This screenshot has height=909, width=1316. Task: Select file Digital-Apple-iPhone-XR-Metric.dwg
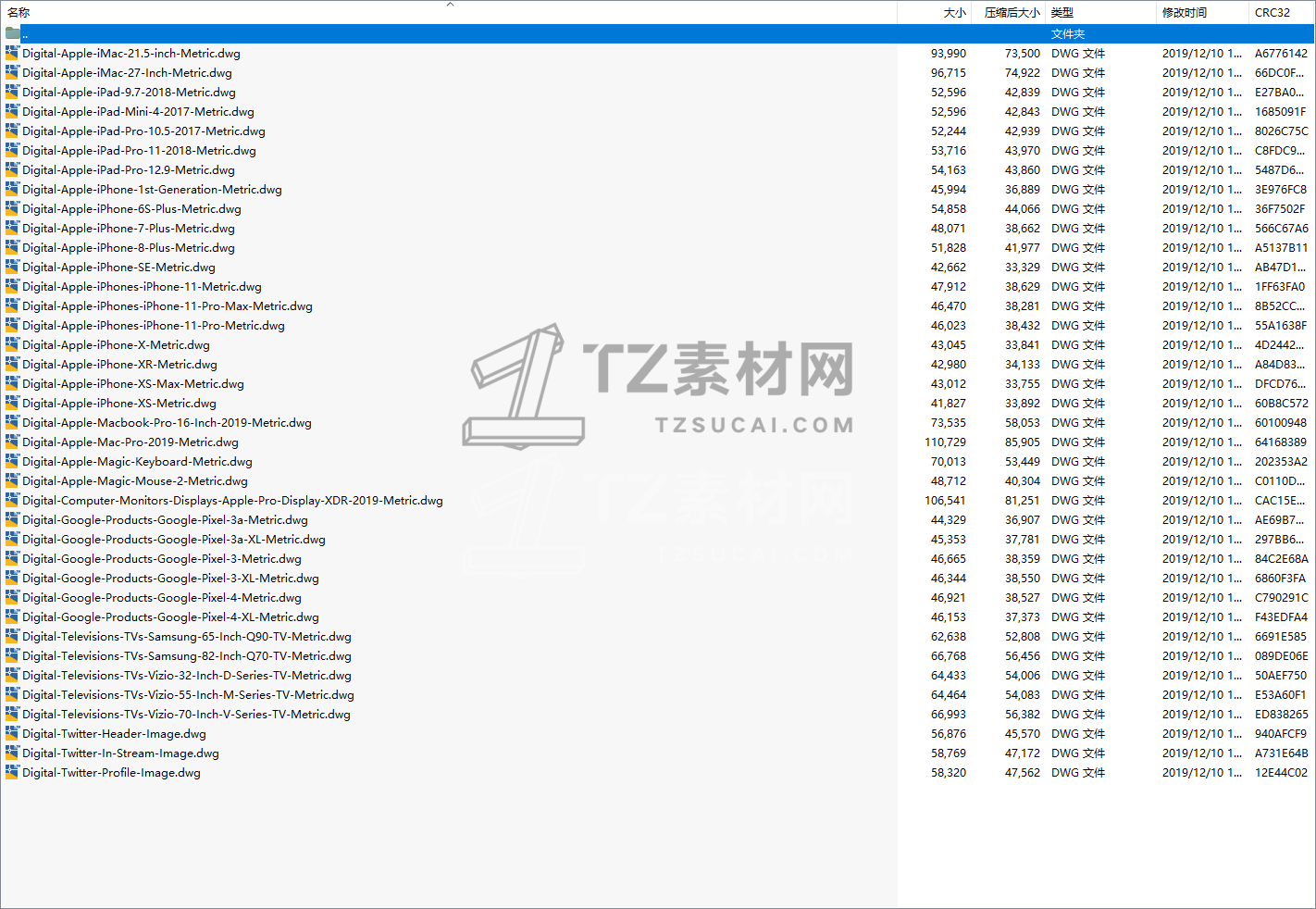point(120,365)
